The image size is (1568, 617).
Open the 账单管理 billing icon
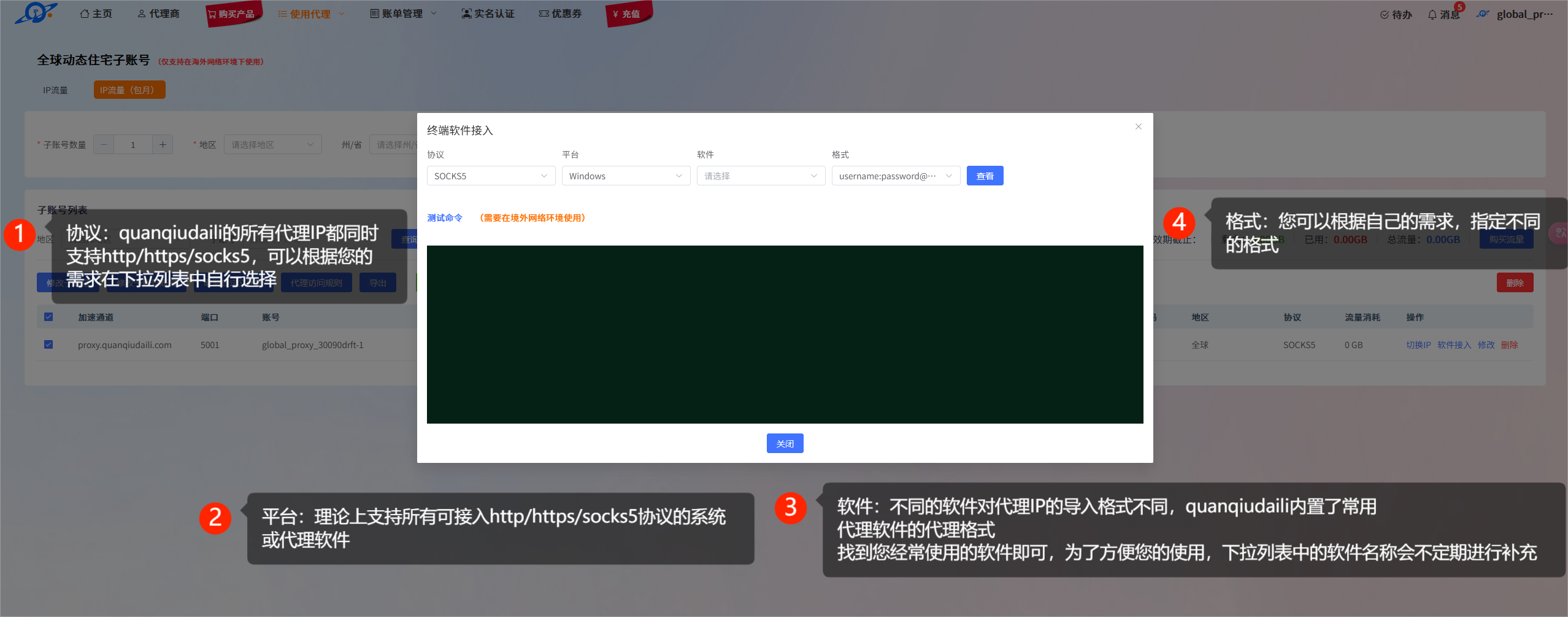(374, 13)
